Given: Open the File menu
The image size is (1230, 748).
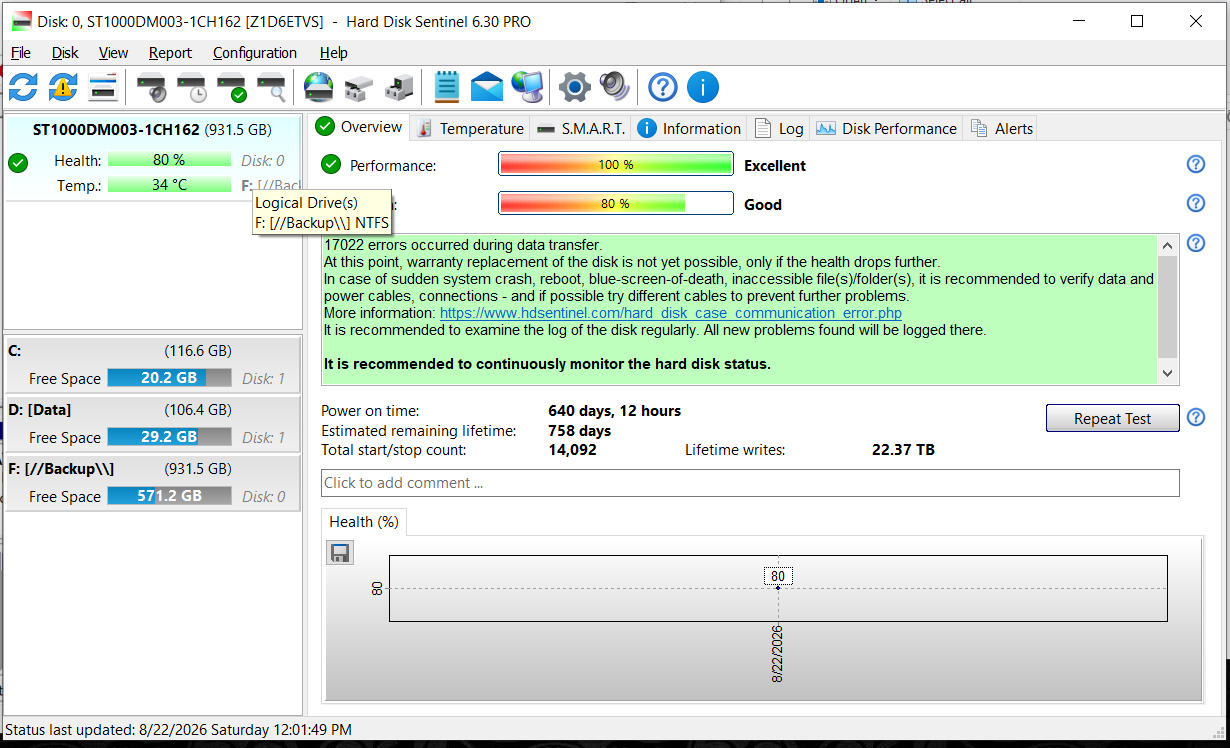Looking at the screenshot, I should click(x=21, y=53).
